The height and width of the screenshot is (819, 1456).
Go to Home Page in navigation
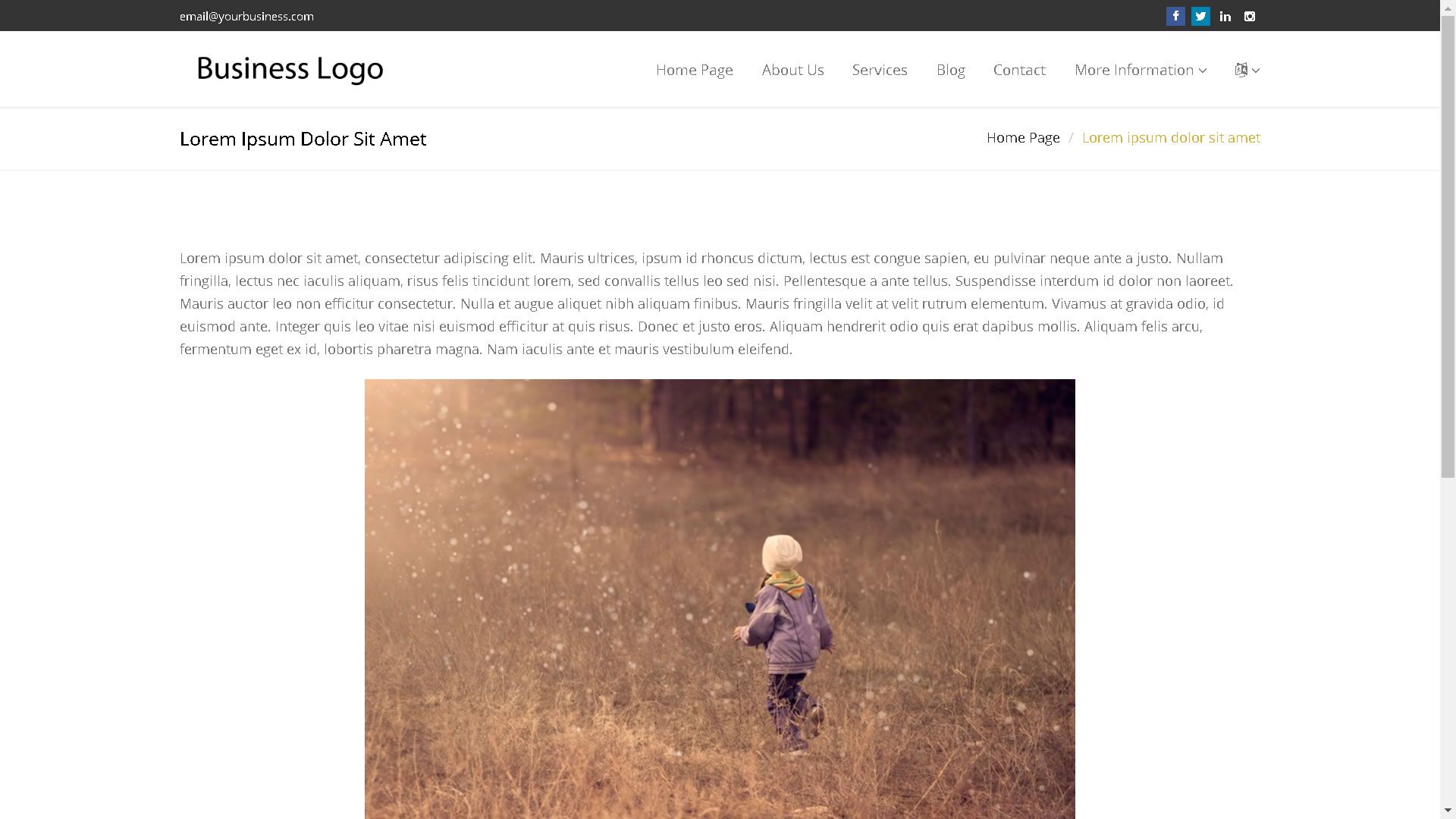pyautogui.click(x=694, y=70)
